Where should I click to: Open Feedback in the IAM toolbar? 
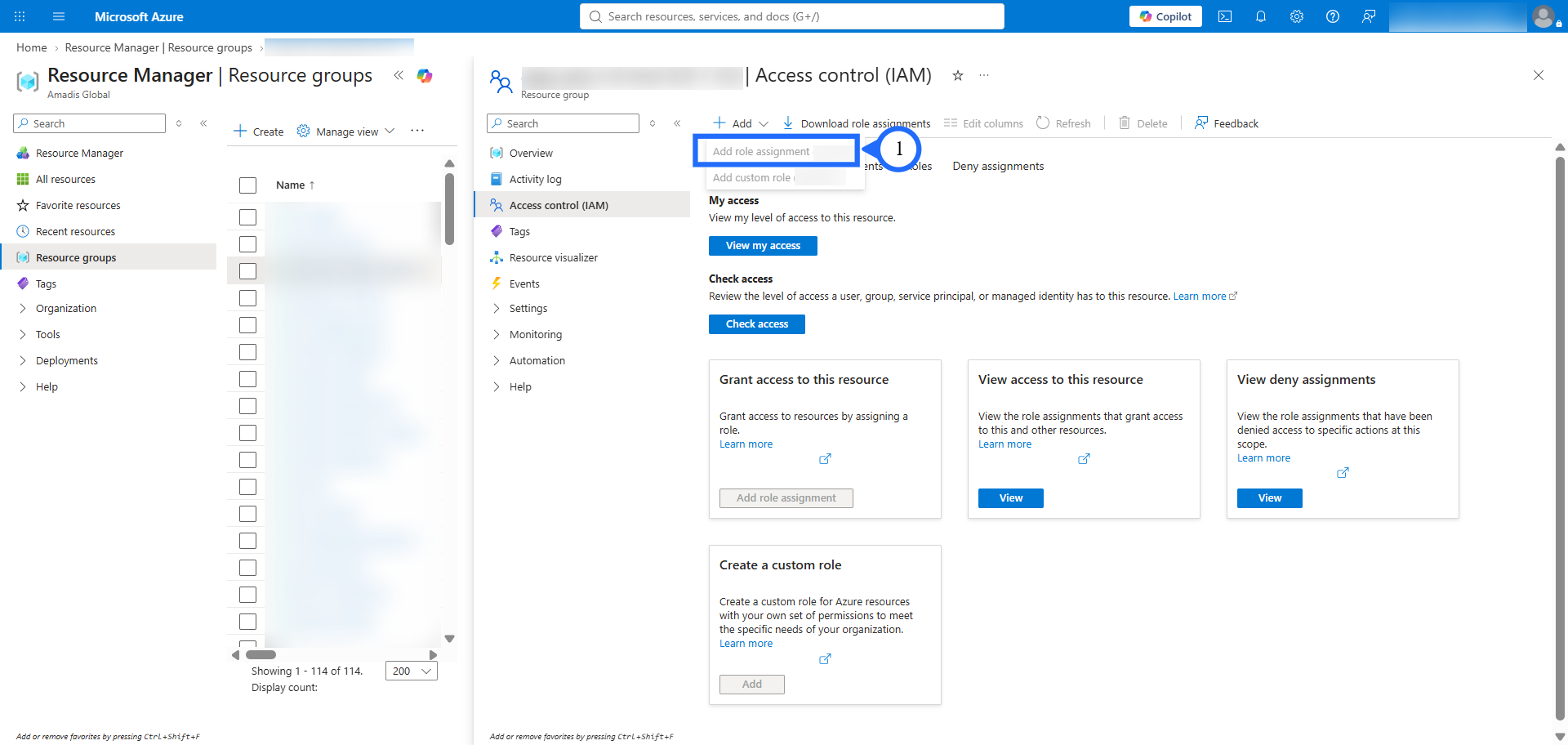1226,123
